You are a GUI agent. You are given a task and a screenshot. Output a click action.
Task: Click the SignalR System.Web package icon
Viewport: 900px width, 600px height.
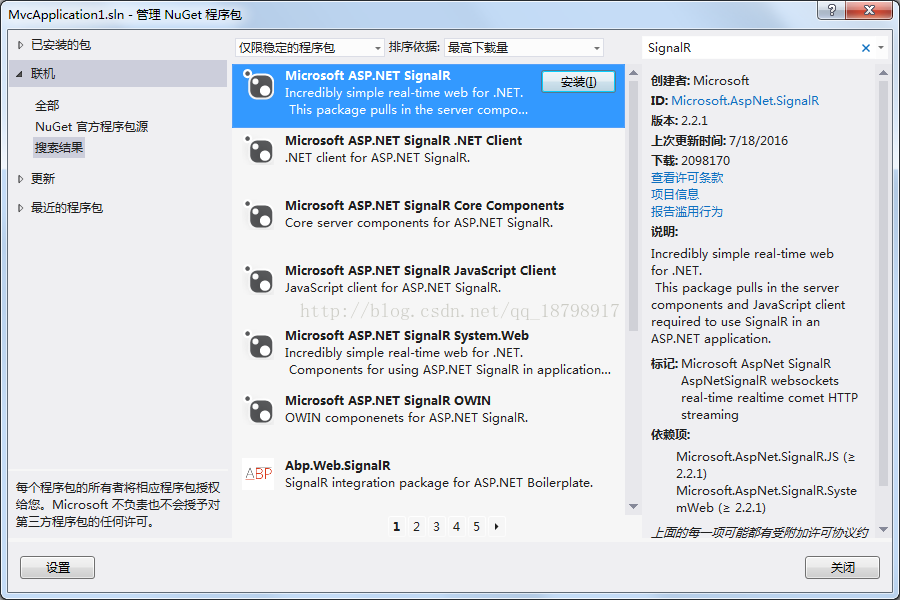click(258, 344)
